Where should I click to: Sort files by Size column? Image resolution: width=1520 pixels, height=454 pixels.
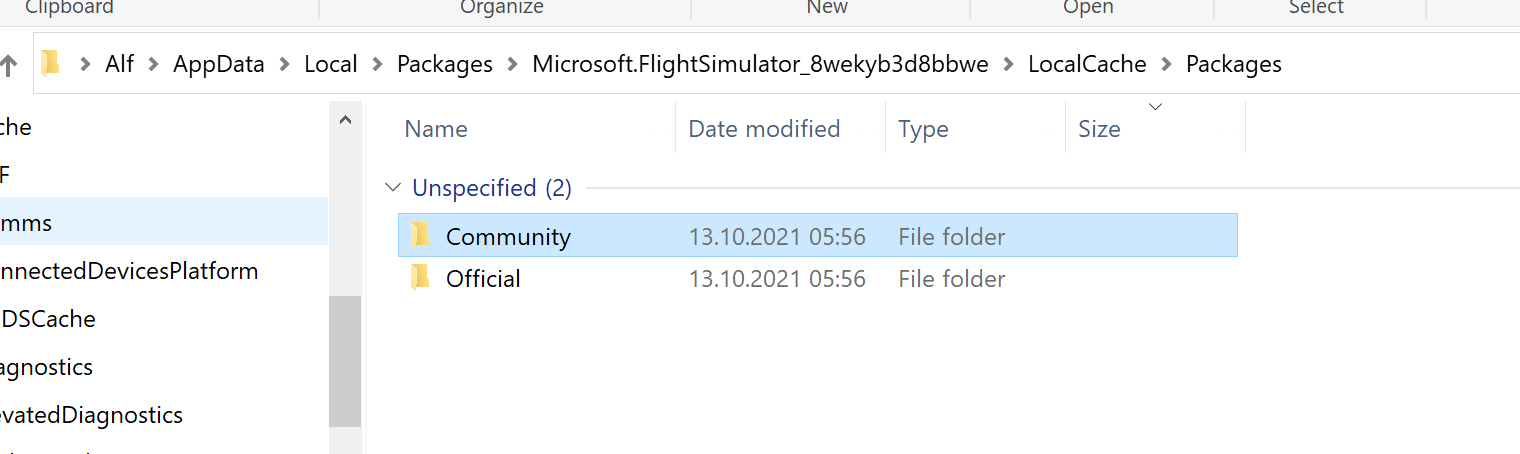(1099, 129)
